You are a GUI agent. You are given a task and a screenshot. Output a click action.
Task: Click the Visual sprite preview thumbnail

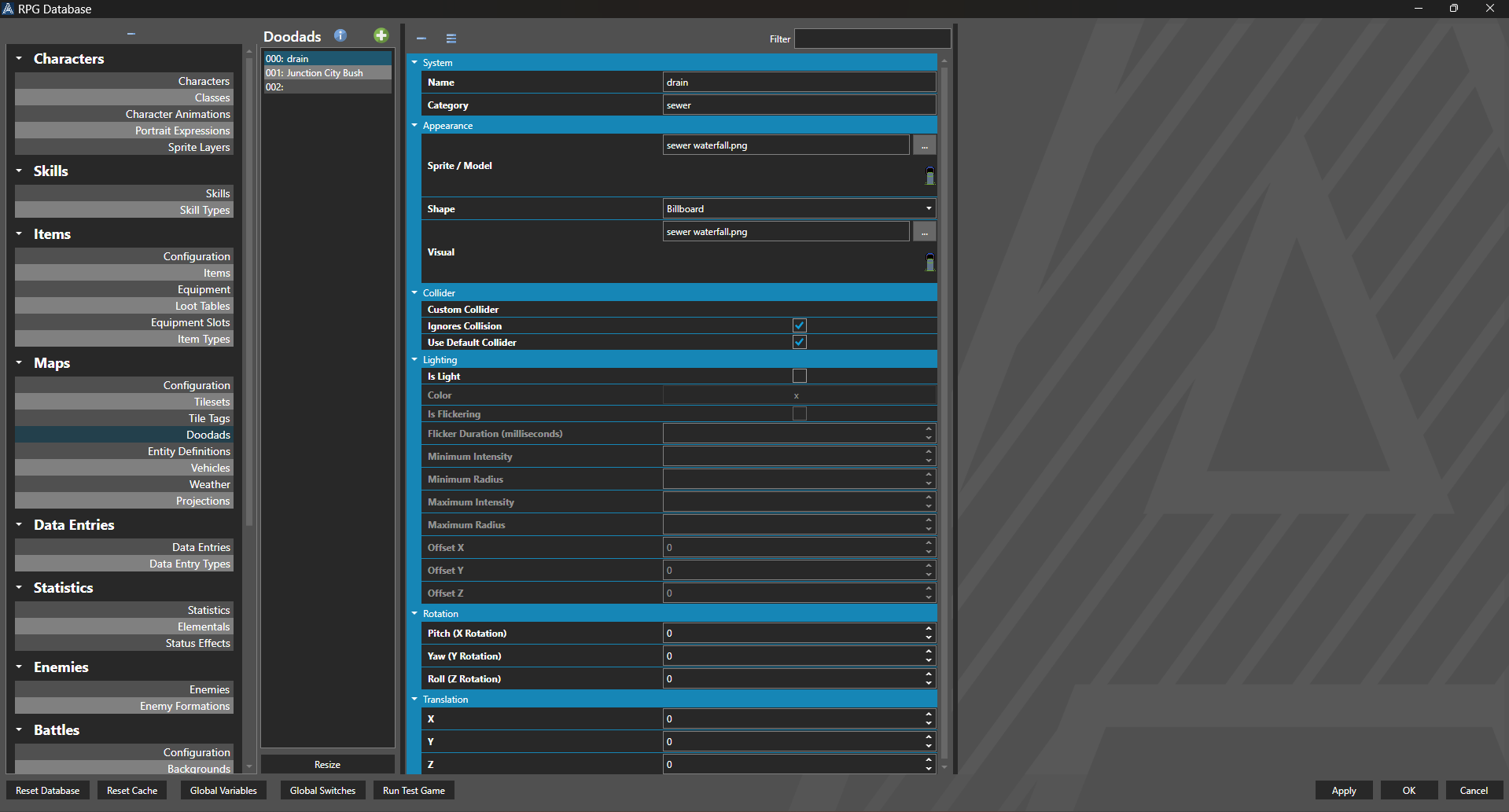[x=929, y=262]
